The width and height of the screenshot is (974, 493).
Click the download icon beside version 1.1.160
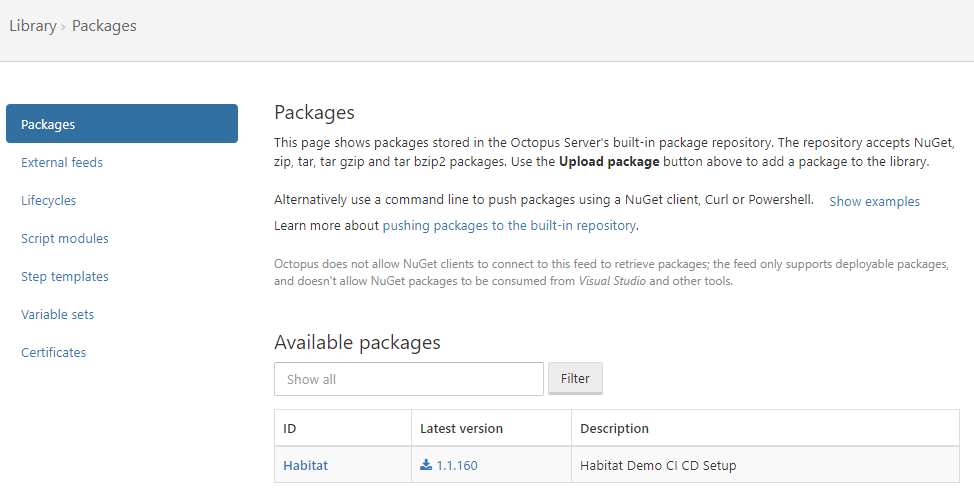click(x=426, y=465)
